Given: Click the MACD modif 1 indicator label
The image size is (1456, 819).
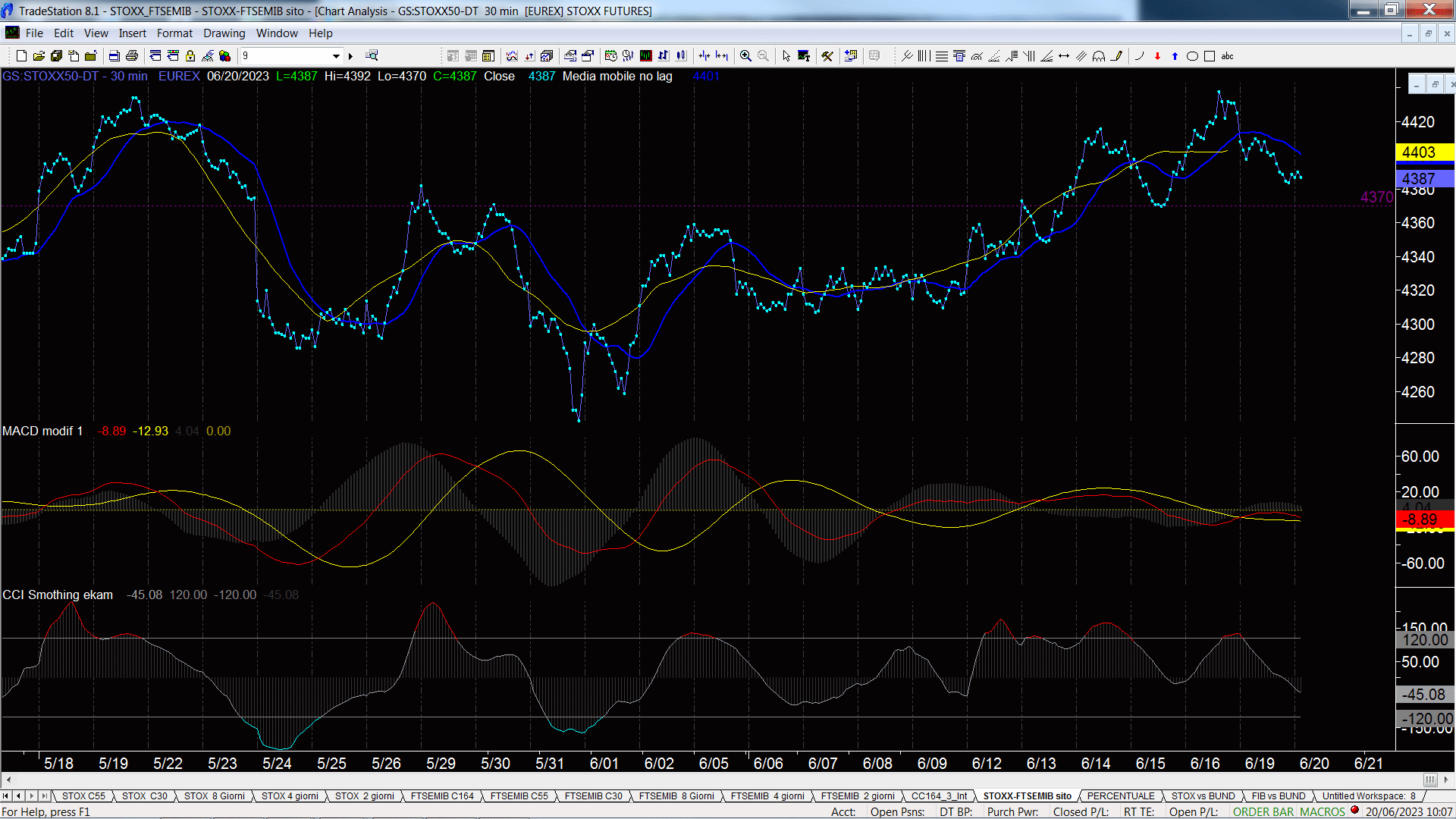Looking at the screenshot, I should (x=42, y=431).
